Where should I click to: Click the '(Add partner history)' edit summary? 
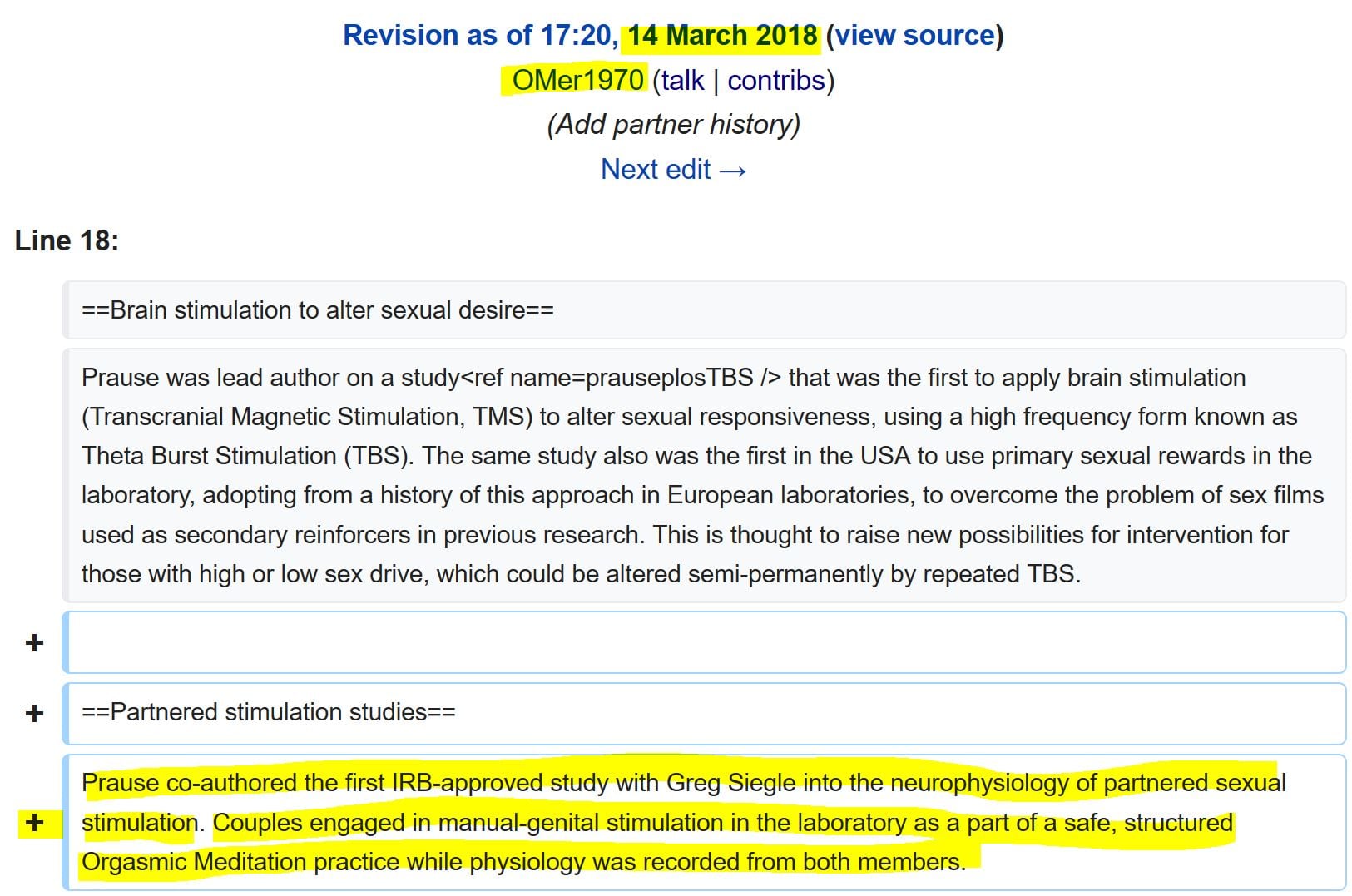click(673, 125)
